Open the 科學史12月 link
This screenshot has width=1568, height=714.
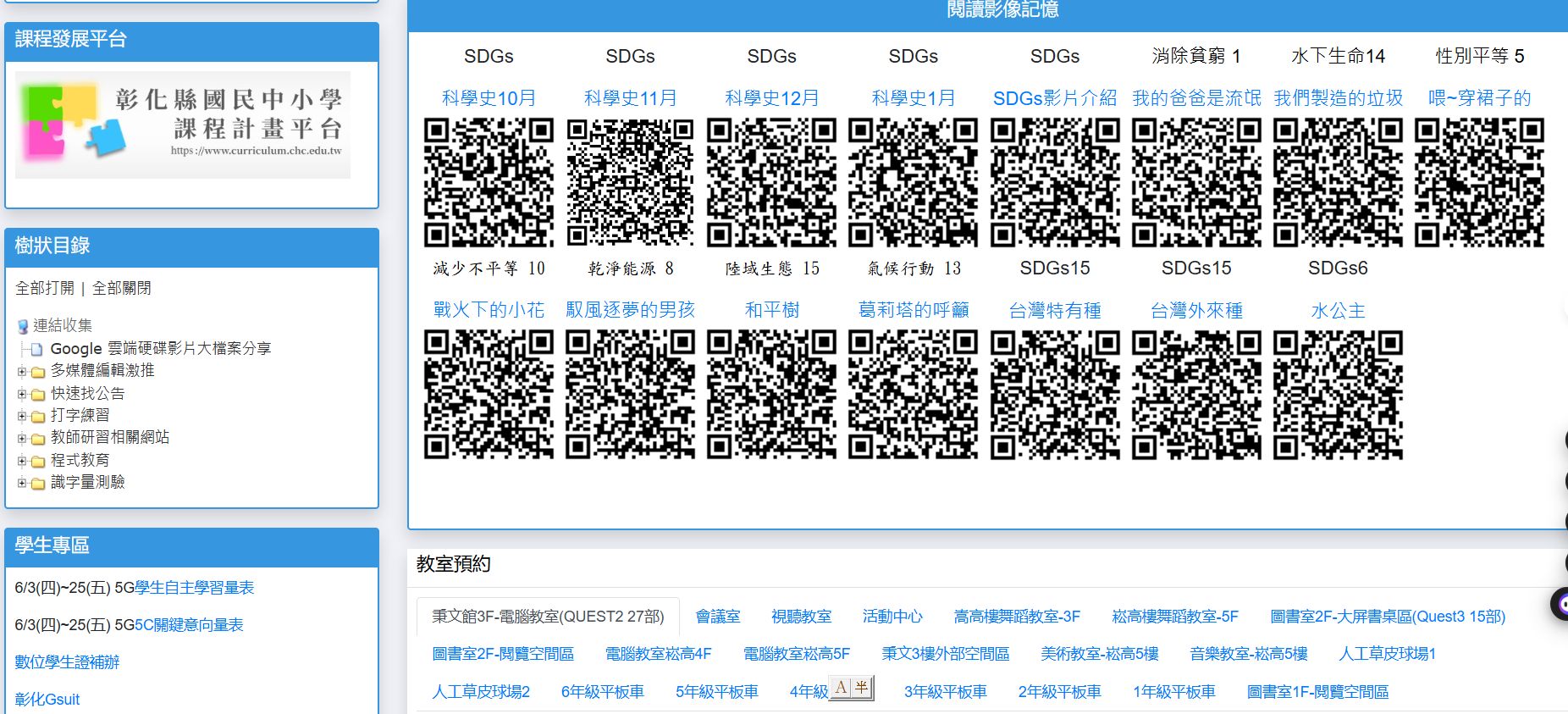pos(771,98)
